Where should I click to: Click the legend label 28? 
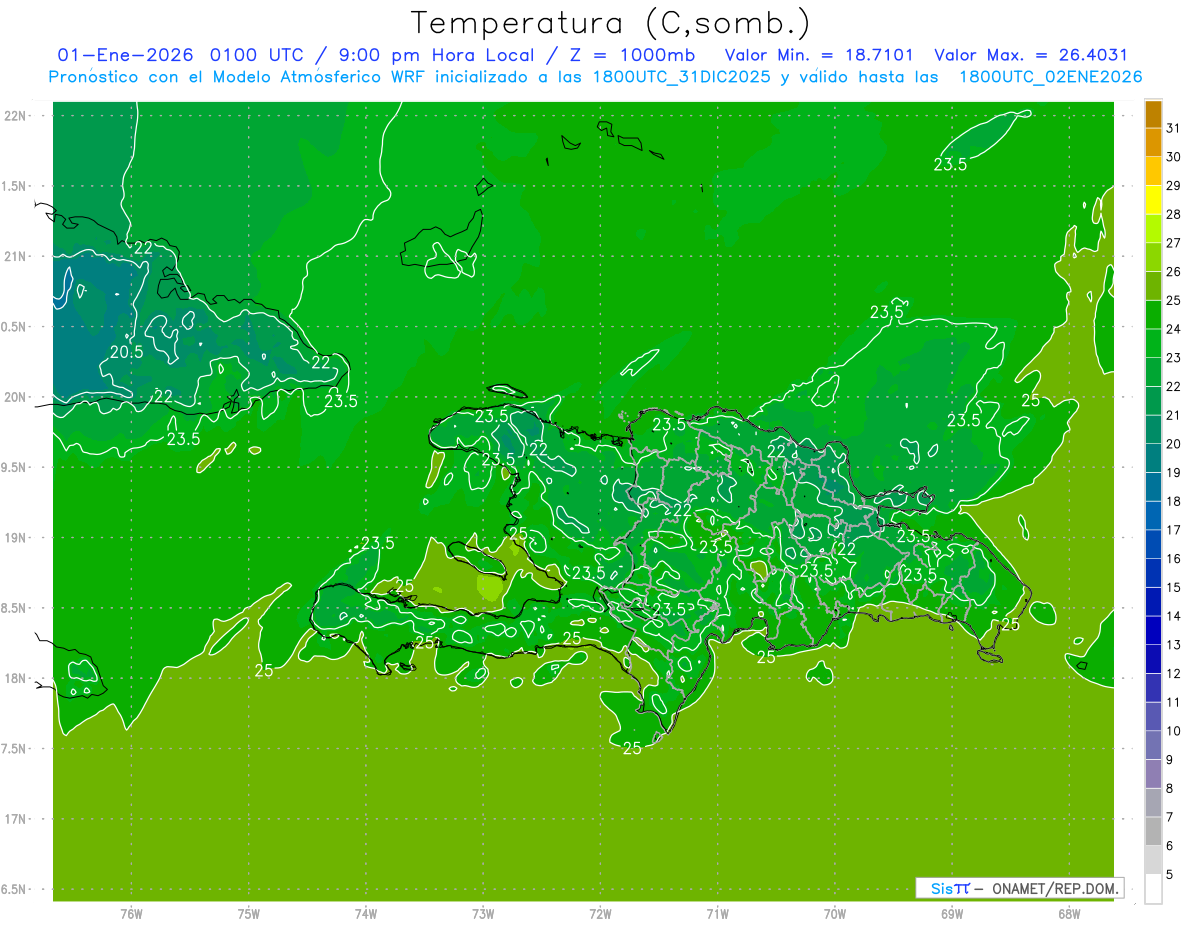[1174, 214]
